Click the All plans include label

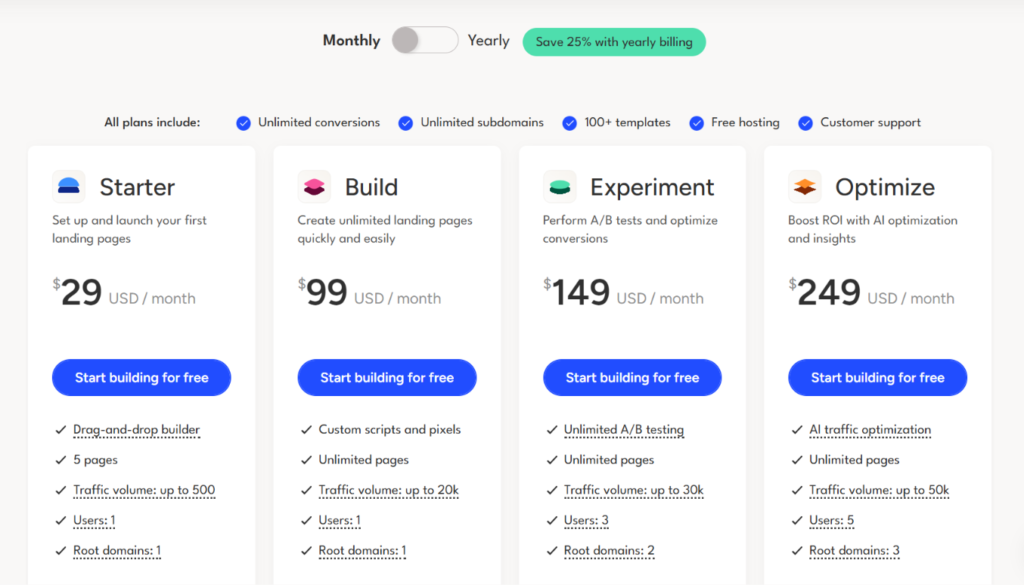point(152,122)
